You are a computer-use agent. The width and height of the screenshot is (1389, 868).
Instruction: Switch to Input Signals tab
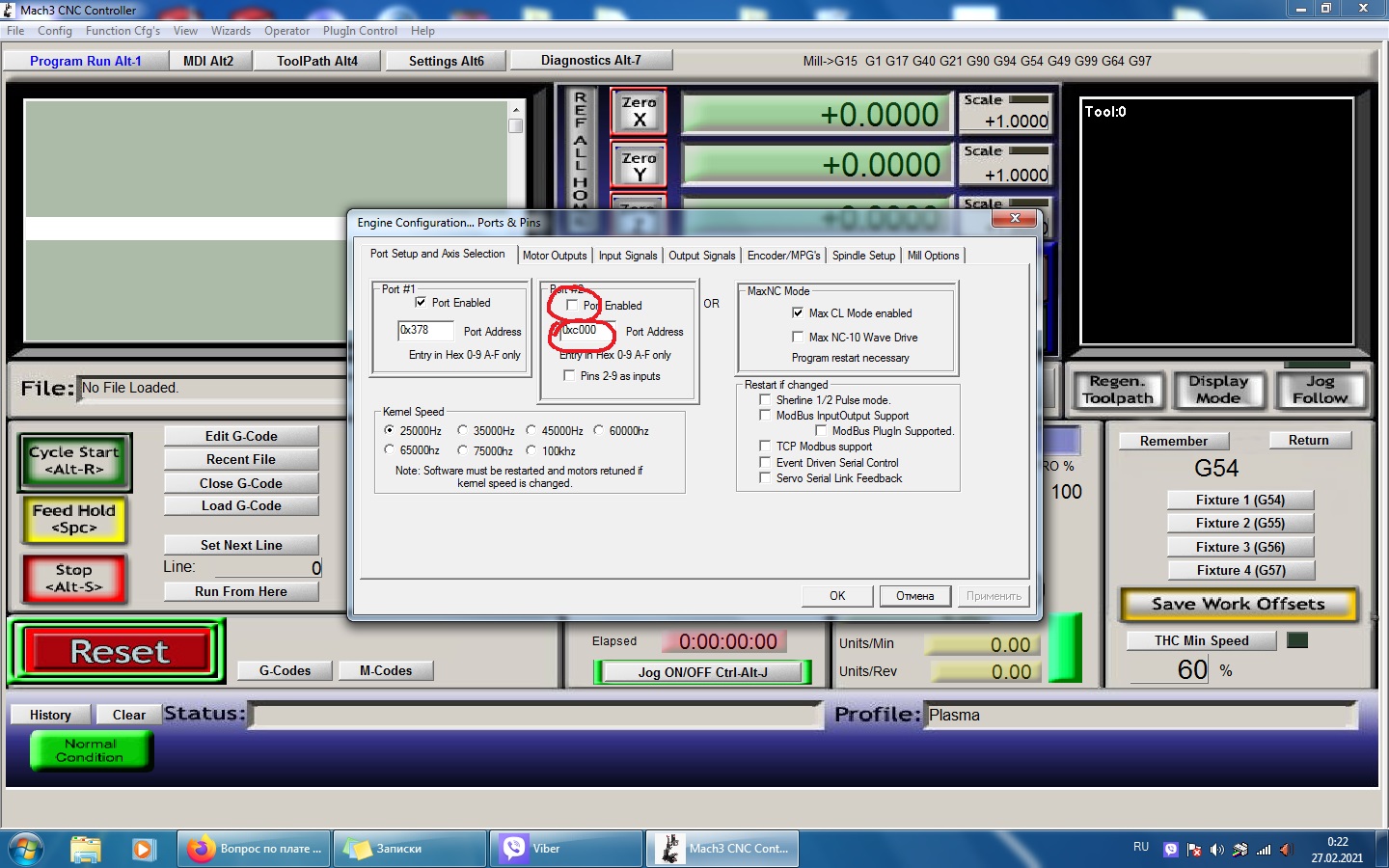628,256
